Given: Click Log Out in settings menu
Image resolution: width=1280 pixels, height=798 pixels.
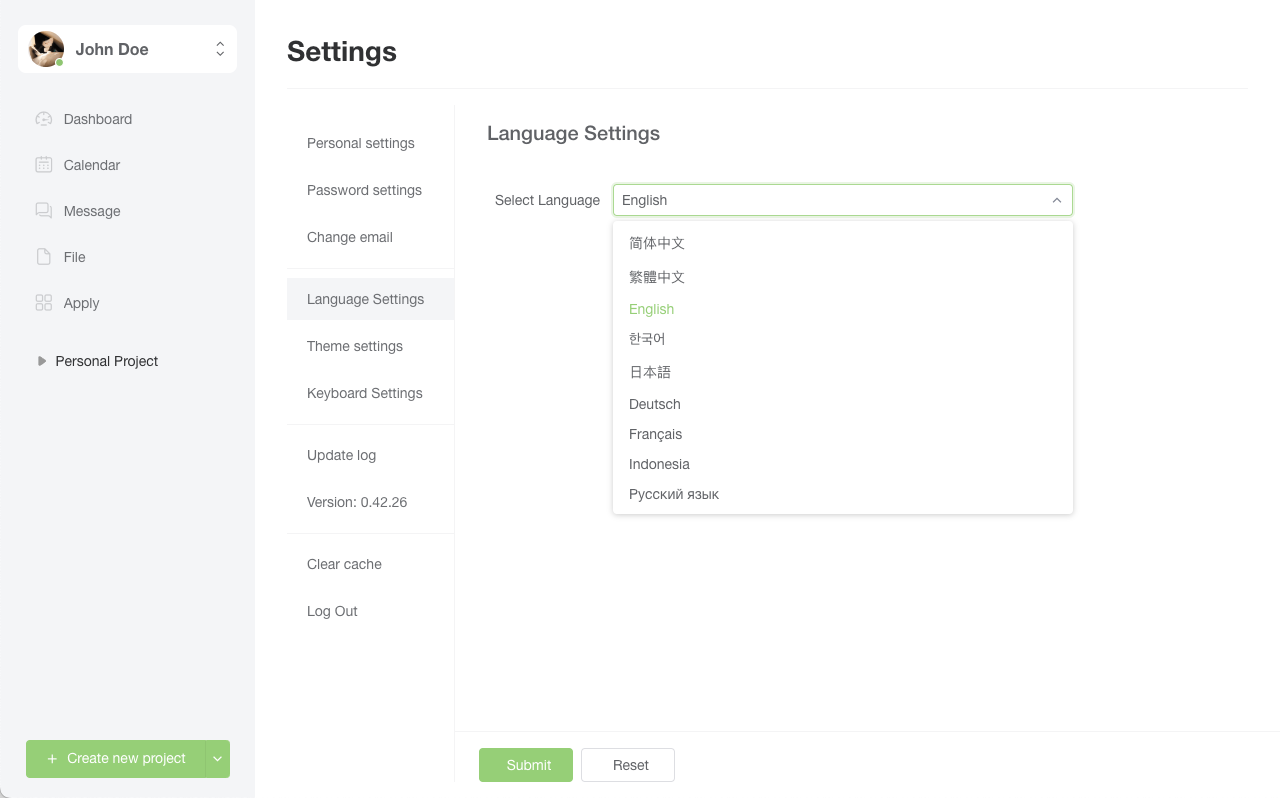Looking at the screenshot, I should [370, 611].
